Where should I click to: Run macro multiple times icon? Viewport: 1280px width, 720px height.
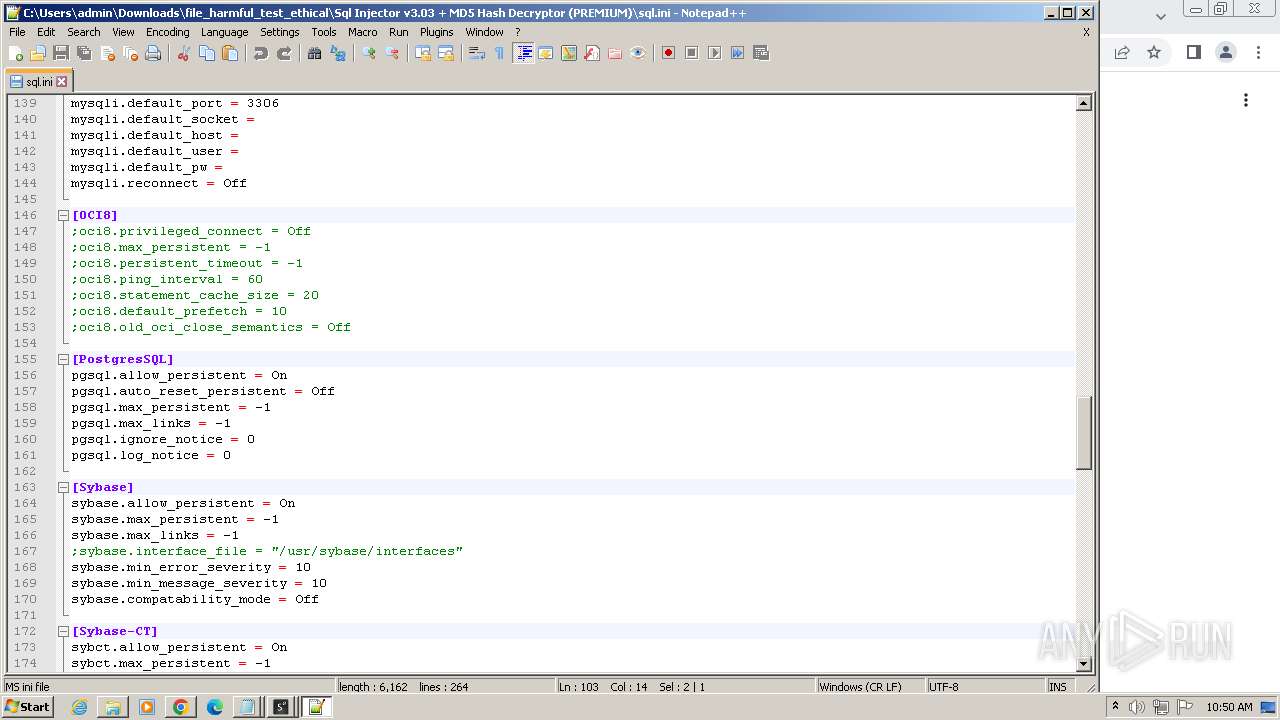pos(737,53)
